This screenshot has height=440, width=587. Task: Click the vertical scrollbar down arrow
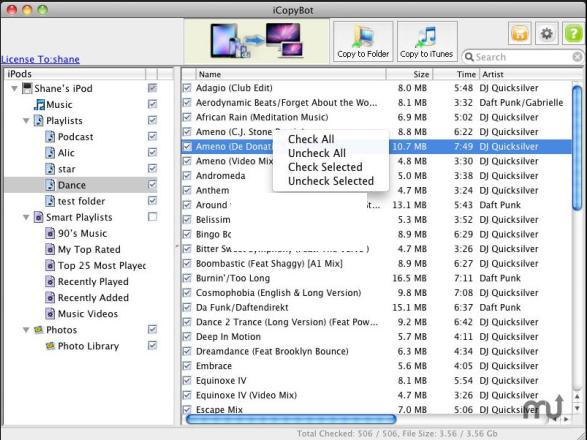577,409
